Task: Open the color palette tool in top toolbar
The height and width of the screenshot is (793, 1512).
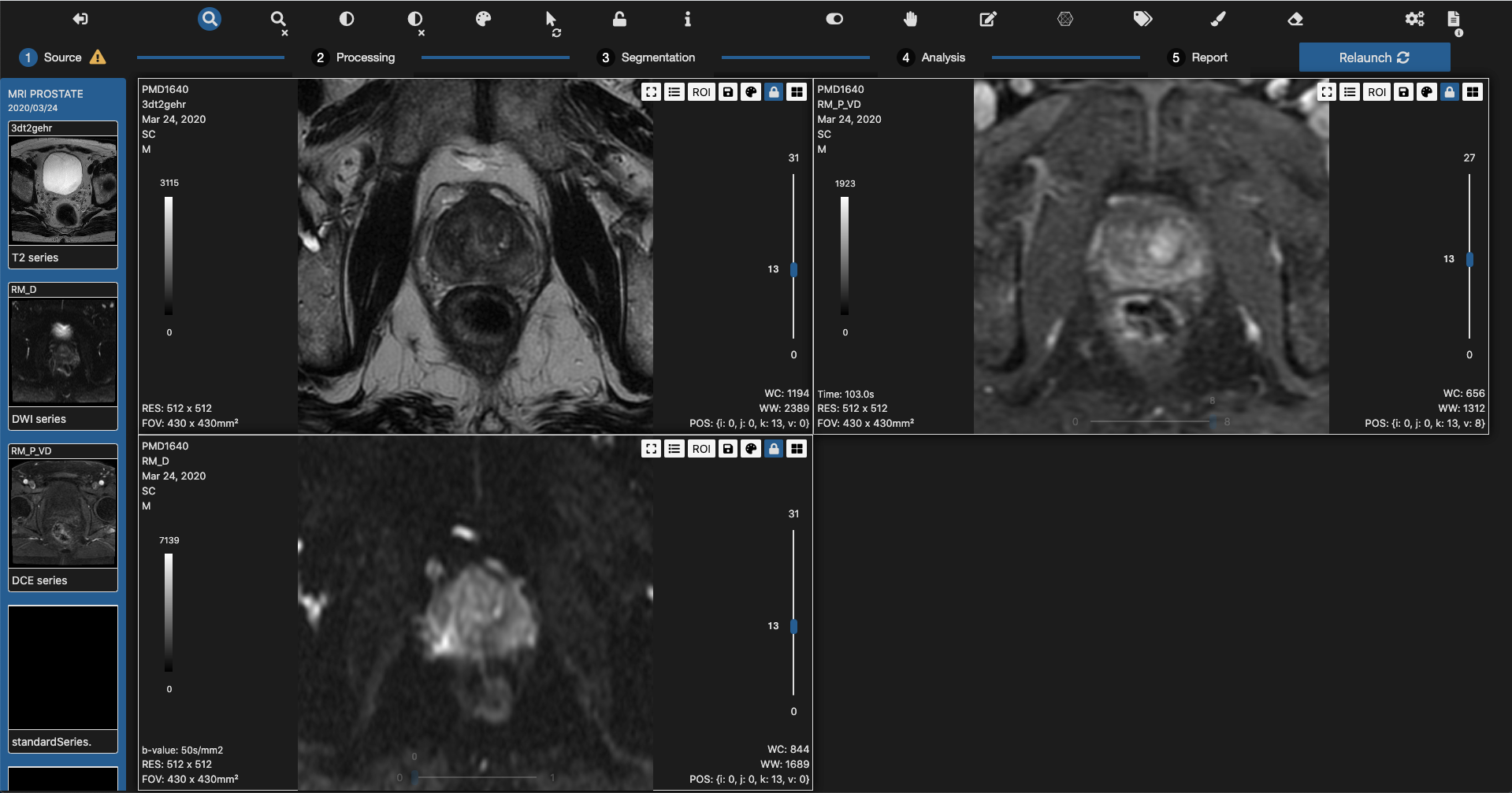Action: (x=484, y=19)
